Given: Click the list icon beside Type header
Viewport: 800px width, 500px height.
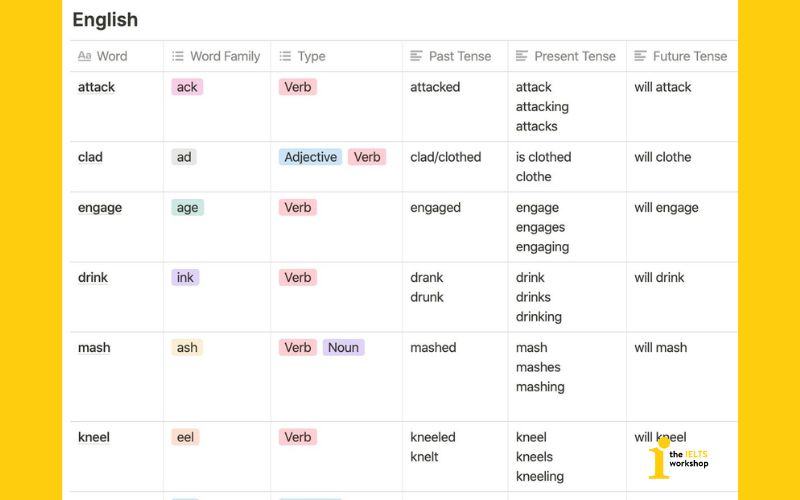Looking at the screenshot, I should coord(285,57).
